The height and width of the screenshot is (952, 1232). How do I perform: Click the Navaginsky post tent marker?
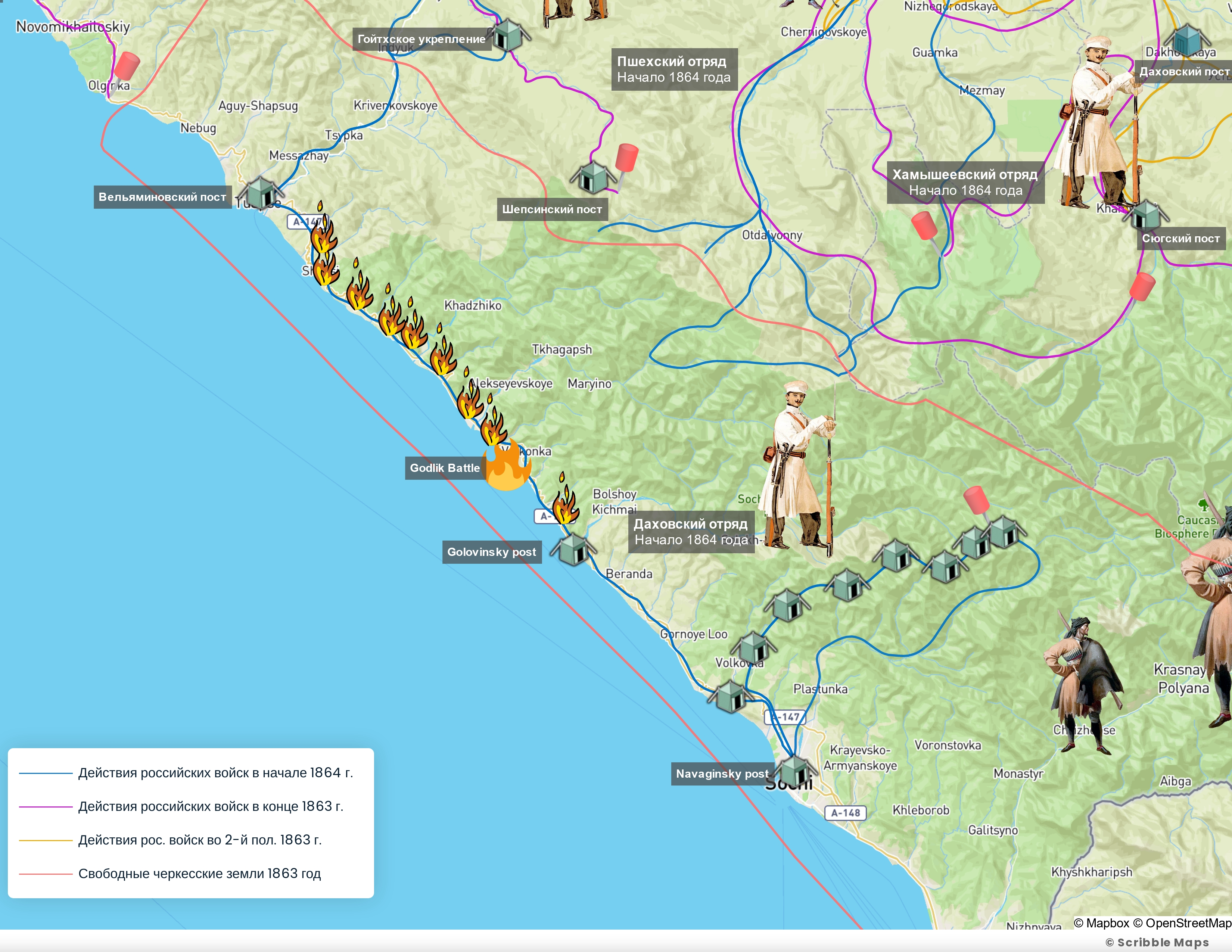point(794,771)
